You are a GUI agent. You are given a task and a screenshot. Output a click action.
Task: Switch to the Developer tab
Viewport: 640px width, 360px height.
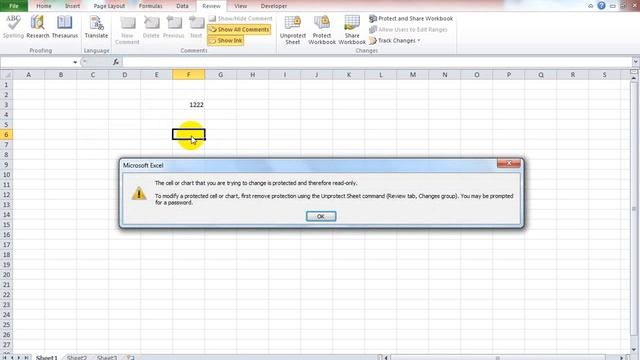pyautogui.click(x=274, y=6)
